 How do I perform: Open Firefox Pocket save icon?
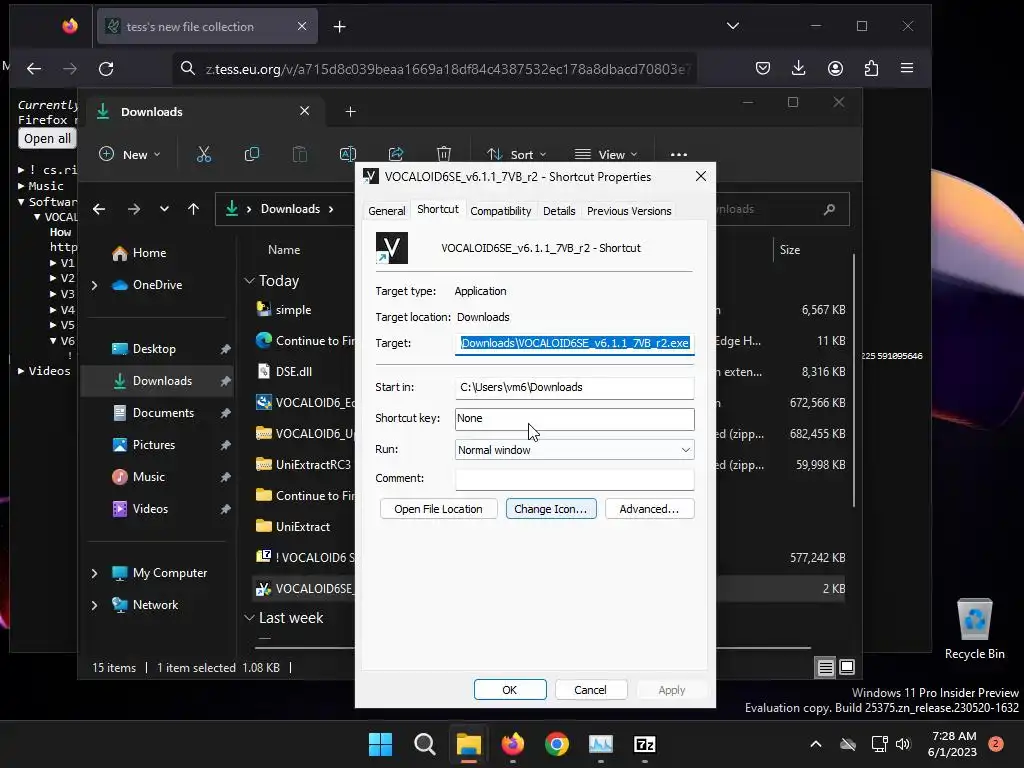click(763, 68)
